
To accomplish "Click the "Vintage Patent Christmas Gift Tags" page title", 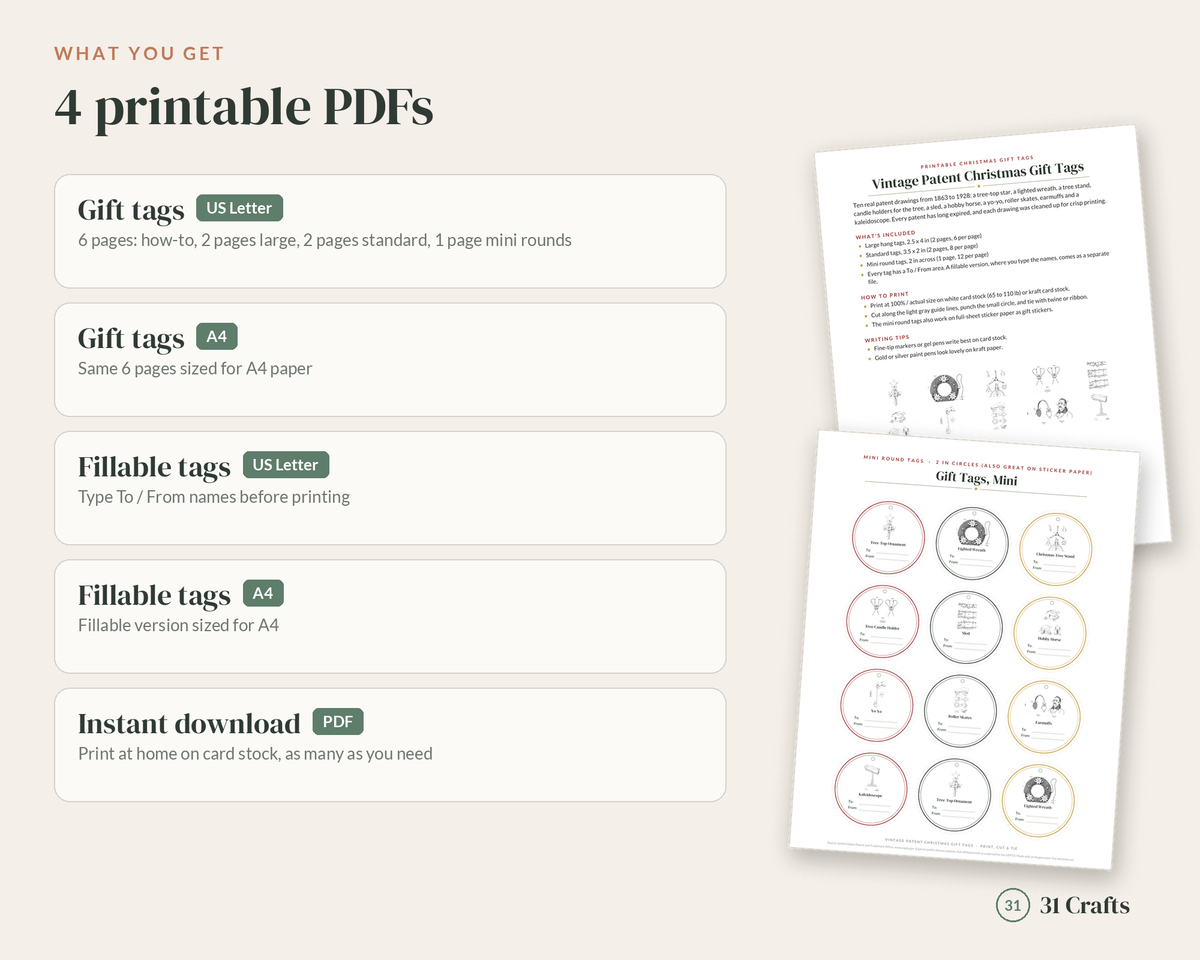I will tap(978, 175).
